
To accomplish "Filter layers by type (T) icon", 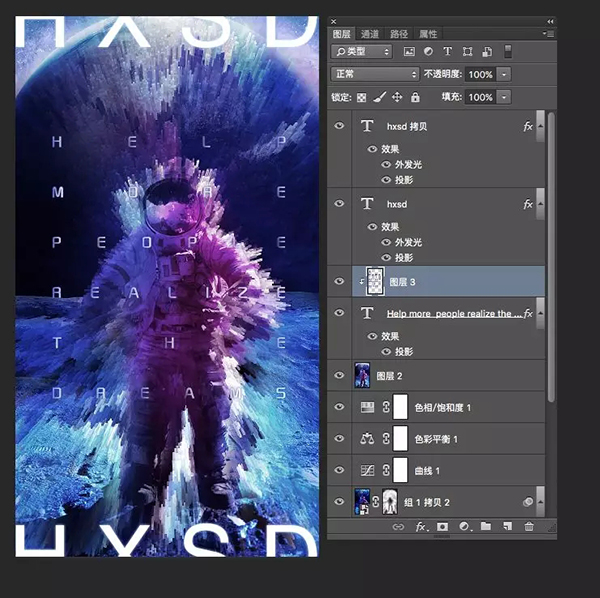I will (x=447, y=51).
